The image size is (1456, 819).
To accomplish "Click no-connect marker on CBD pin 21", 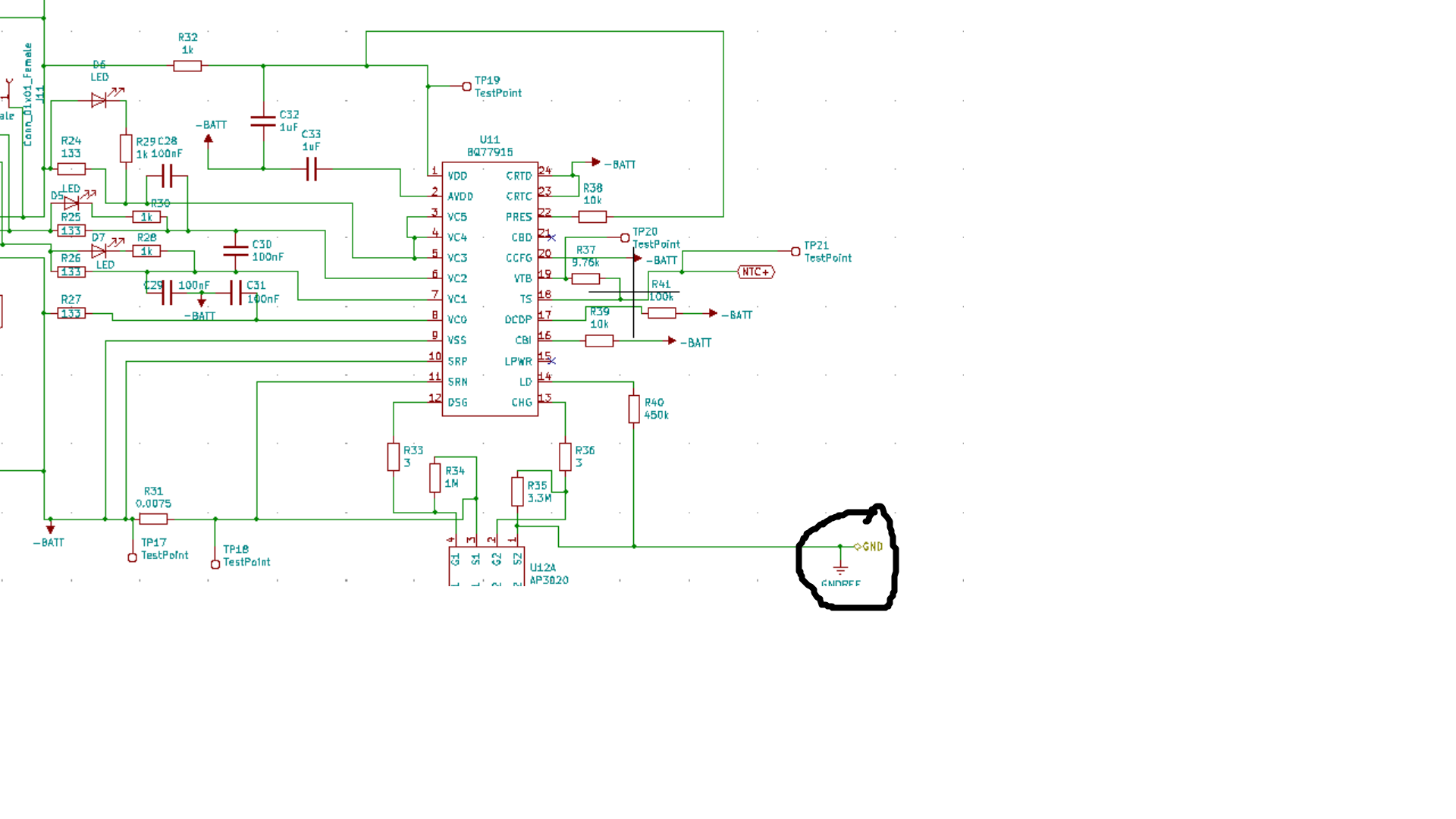I will pos(552,238).
